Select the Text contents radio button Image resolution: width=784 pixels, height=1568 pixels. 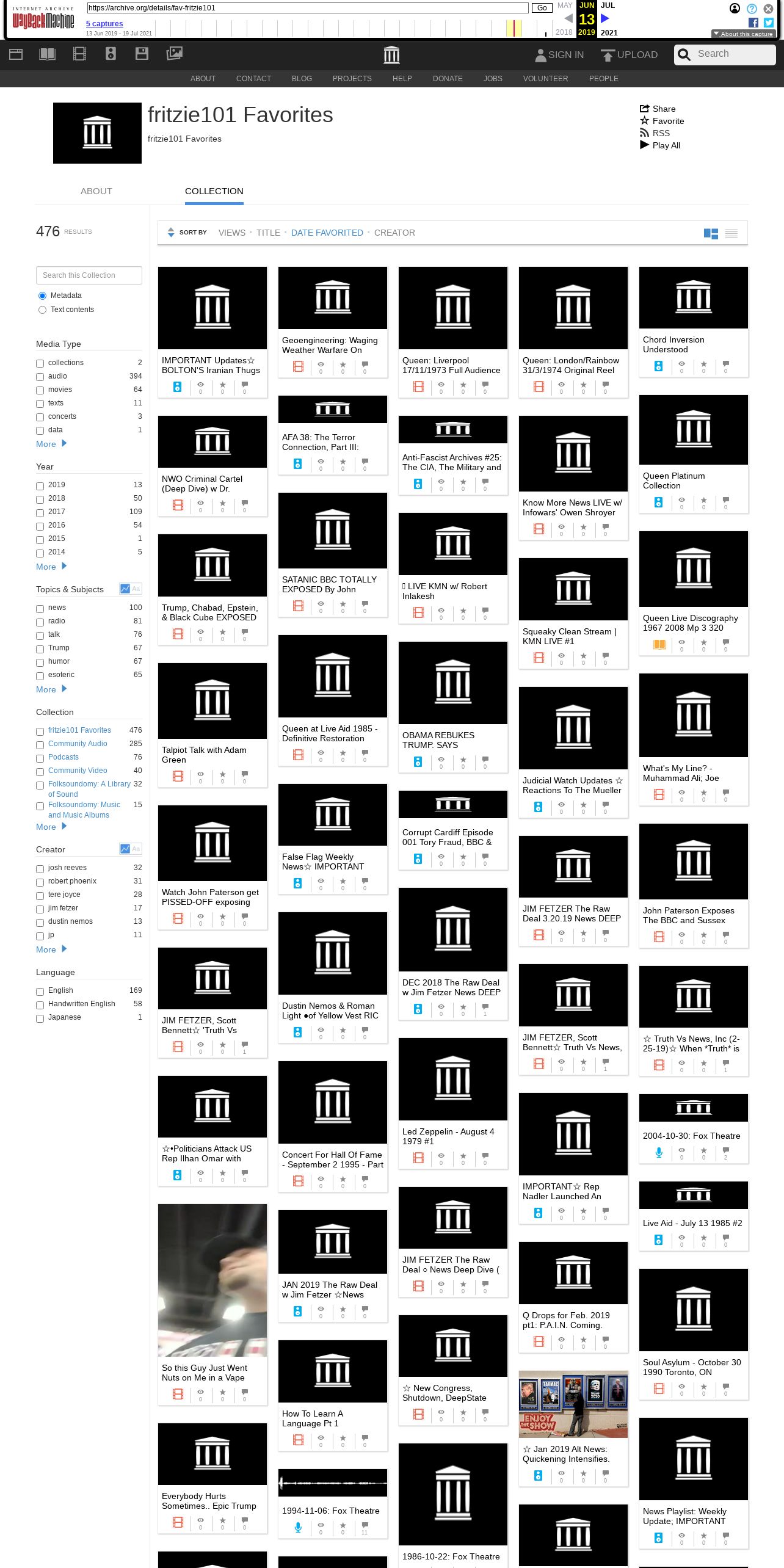[42, 310]
